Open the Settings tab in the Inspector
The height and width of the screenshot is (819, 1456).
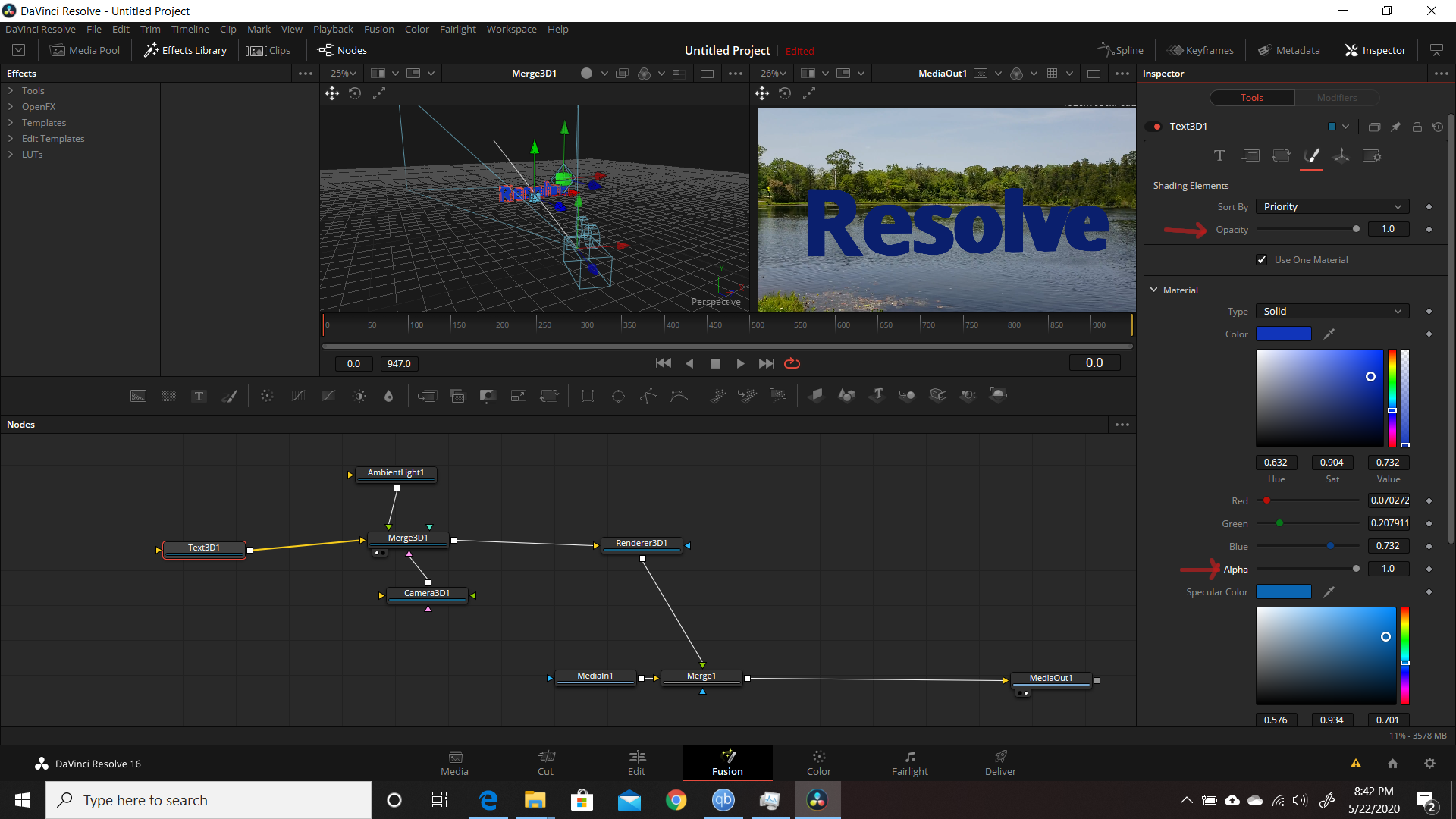pos(1372,155)
